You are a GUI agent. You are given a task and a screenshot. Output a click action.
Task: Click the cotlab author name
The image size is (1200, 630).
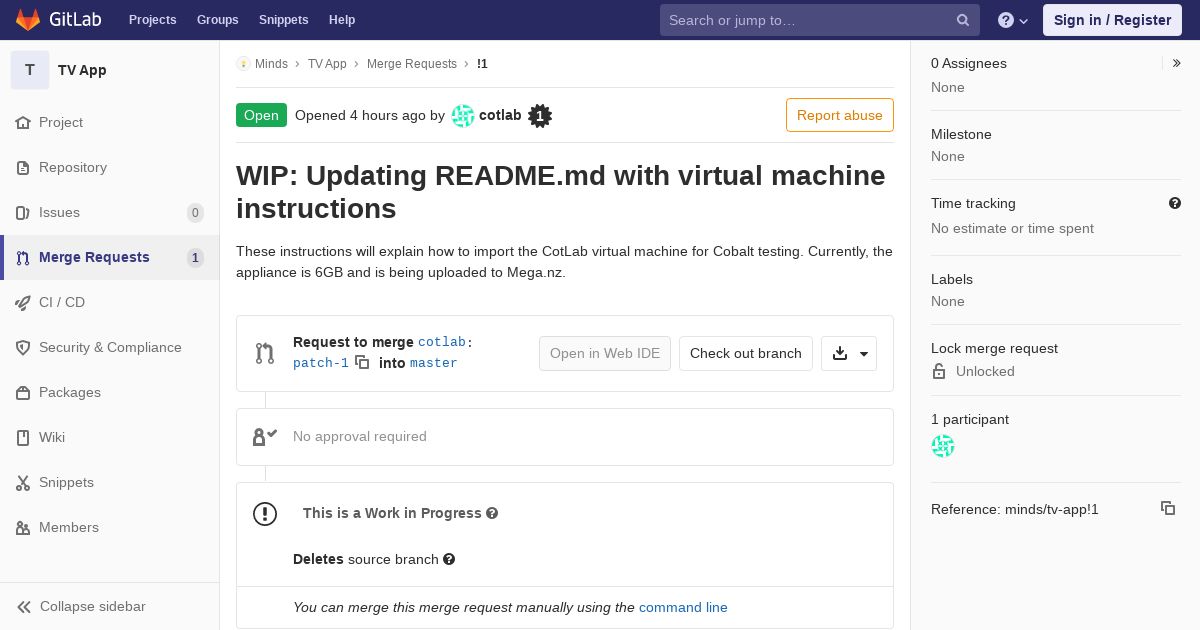pos(500,115)
